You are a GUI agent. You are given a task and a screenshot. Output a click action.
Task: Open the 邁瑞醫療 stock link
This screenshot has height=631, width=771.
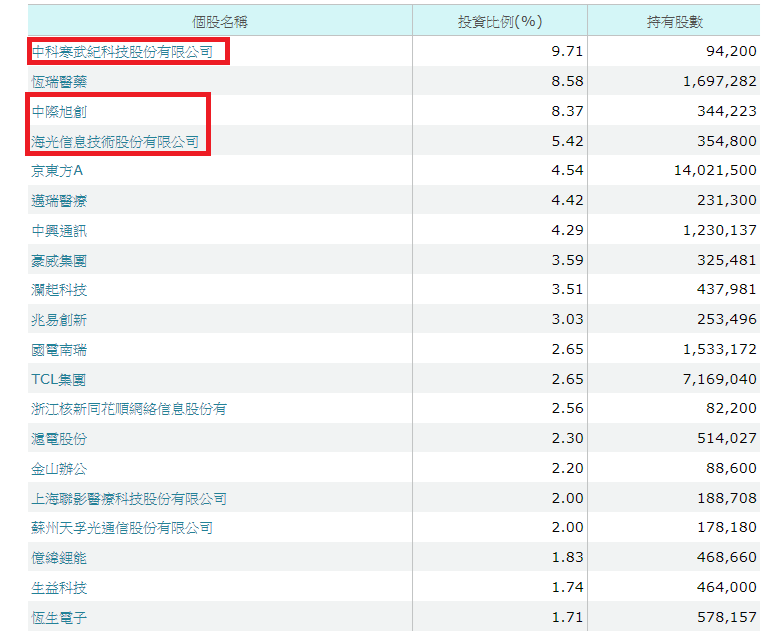(59, 201)
